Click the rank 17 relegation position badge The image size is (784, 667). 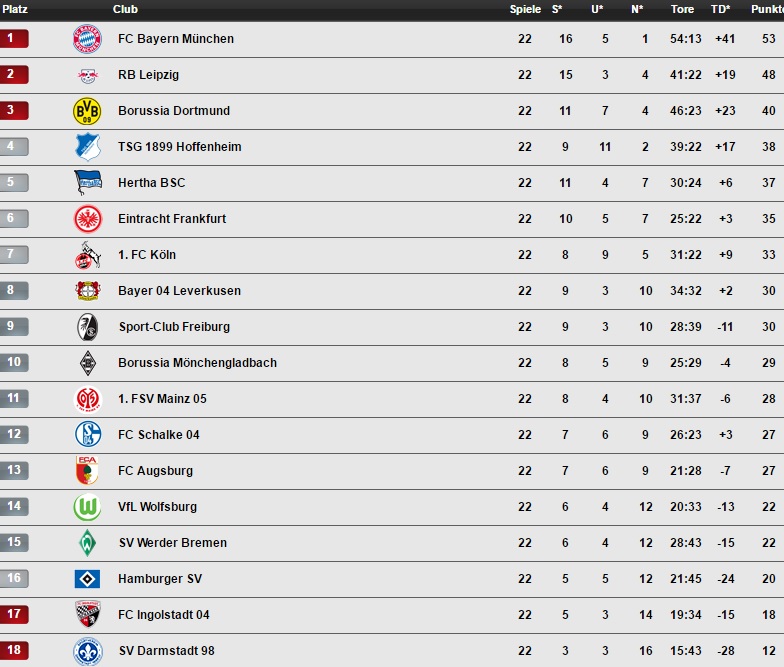tap(14, 615)
